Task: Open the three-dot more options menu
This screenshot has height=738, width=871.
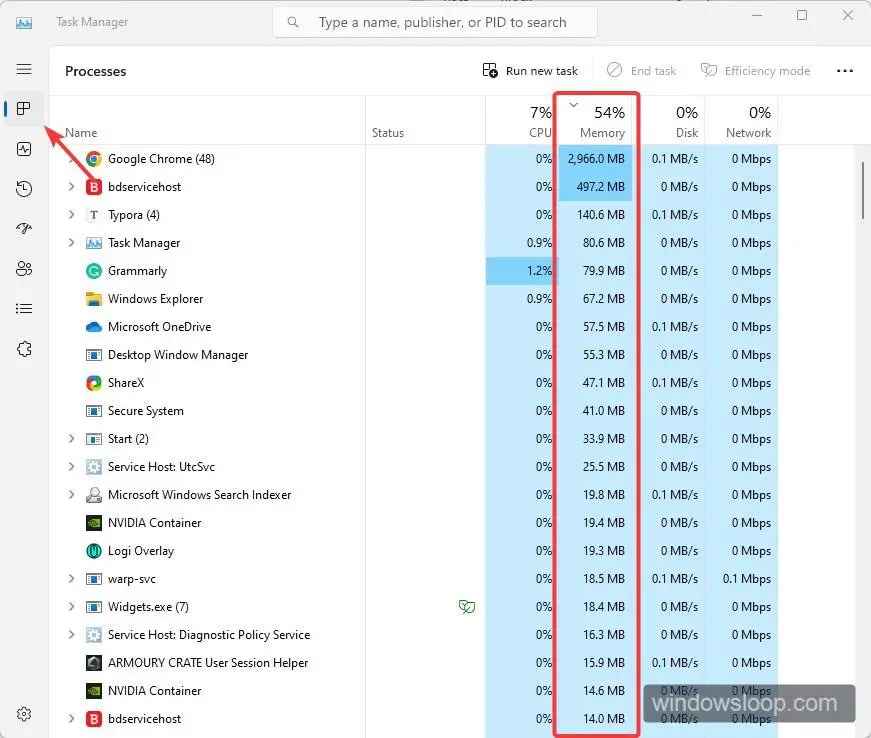Action: (x=844, y=71)
